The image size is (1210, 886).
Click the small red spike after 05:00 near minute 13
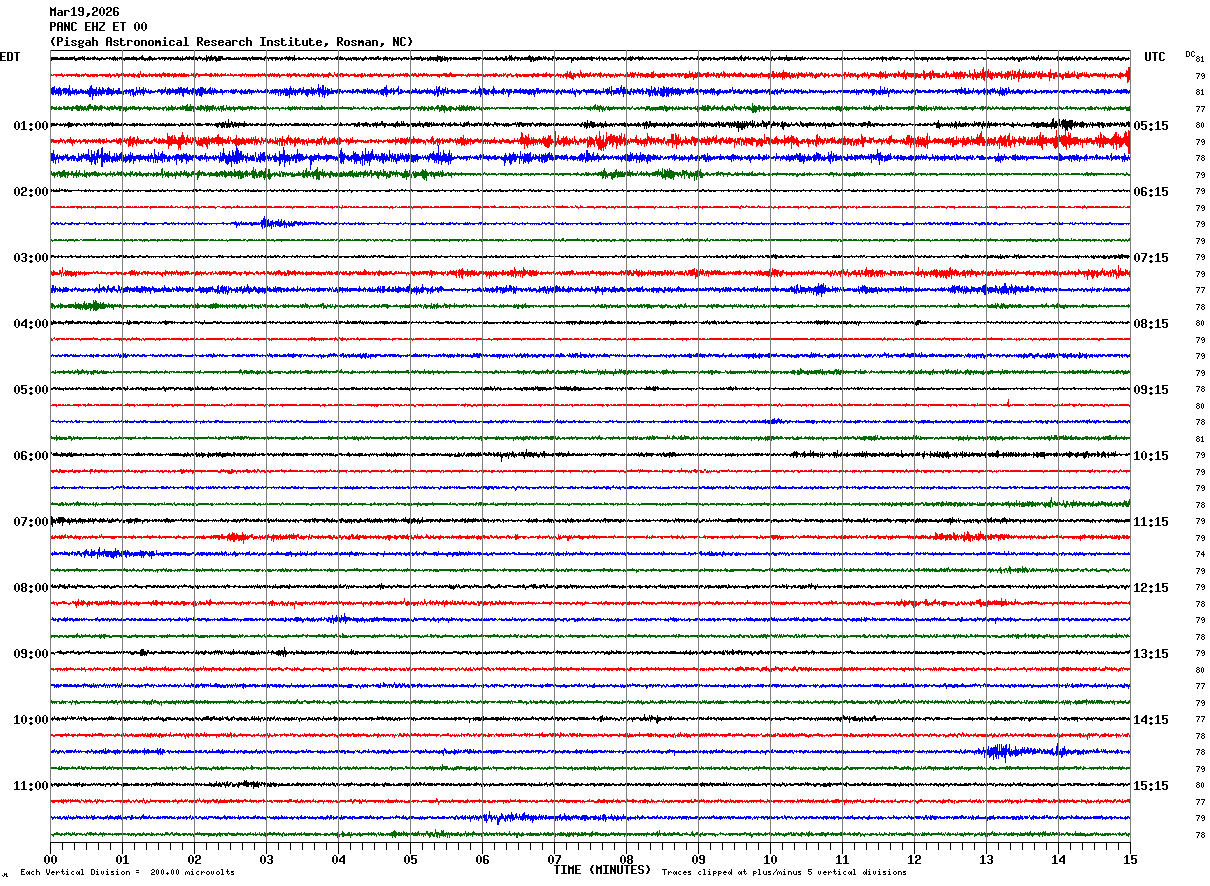[1008, 403]
